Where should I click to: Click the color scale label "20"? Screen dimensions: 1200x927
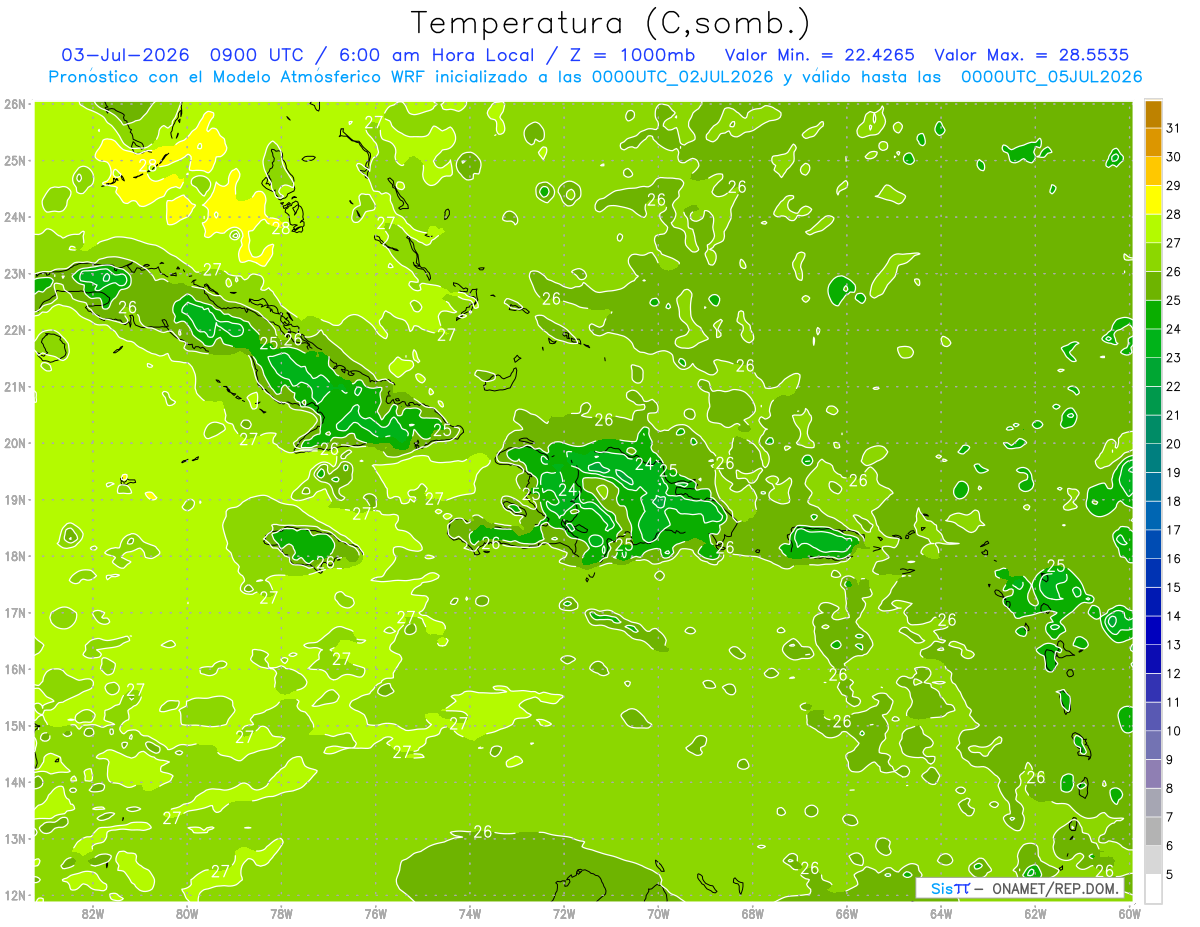coord(1173,444)
